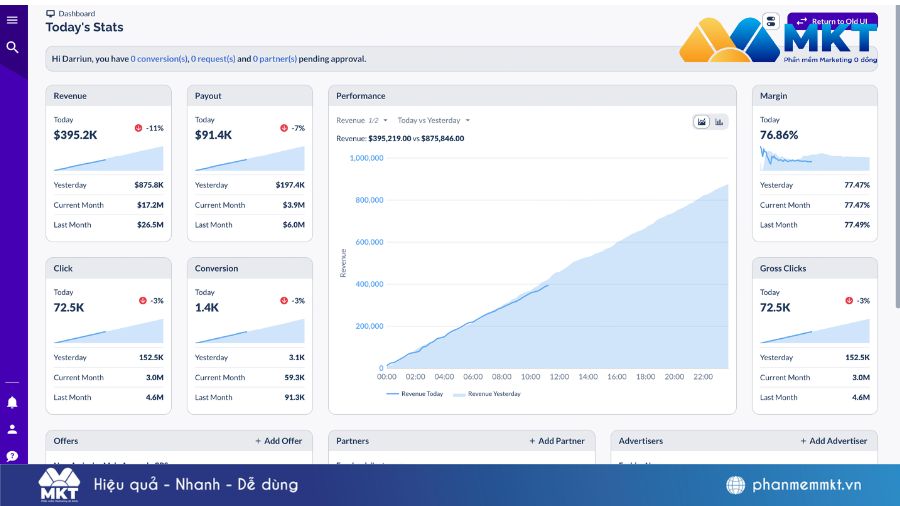Switch Performance chart to bar view

719,122
